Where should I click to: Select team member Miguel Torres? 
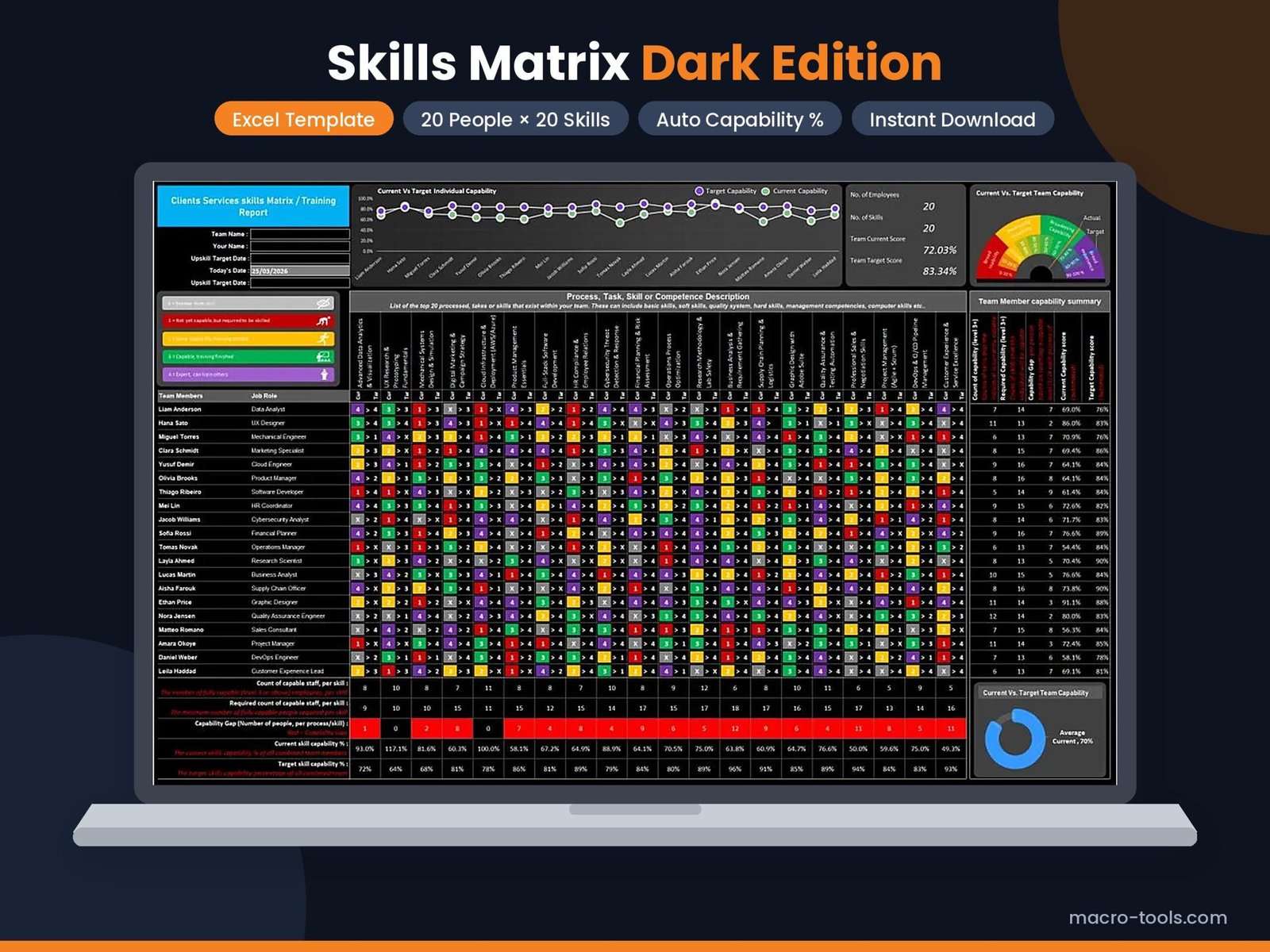pos(179,436)
